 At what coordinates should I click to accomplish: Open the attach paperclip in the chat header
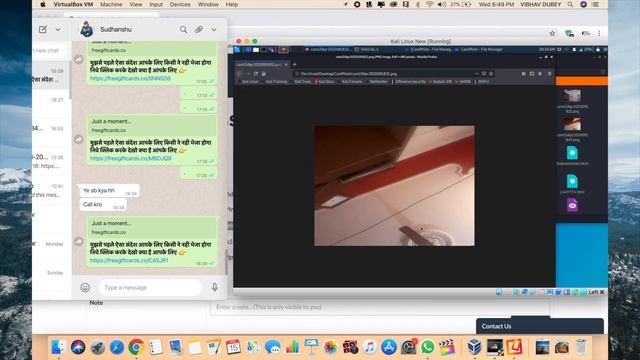point(199,29)
